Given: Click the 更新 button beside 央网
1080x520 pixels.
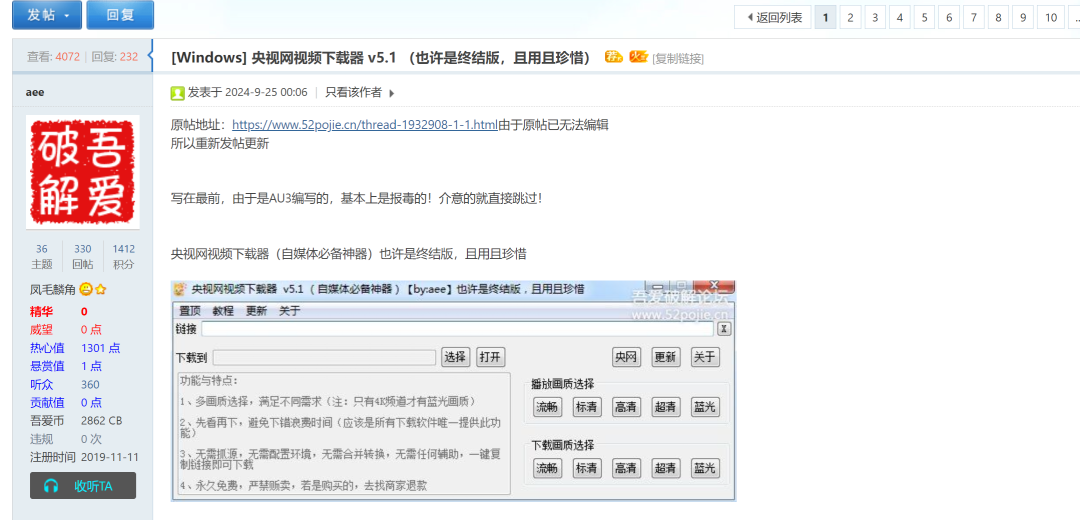Looking at the screenshot, I should click(666, 357).
